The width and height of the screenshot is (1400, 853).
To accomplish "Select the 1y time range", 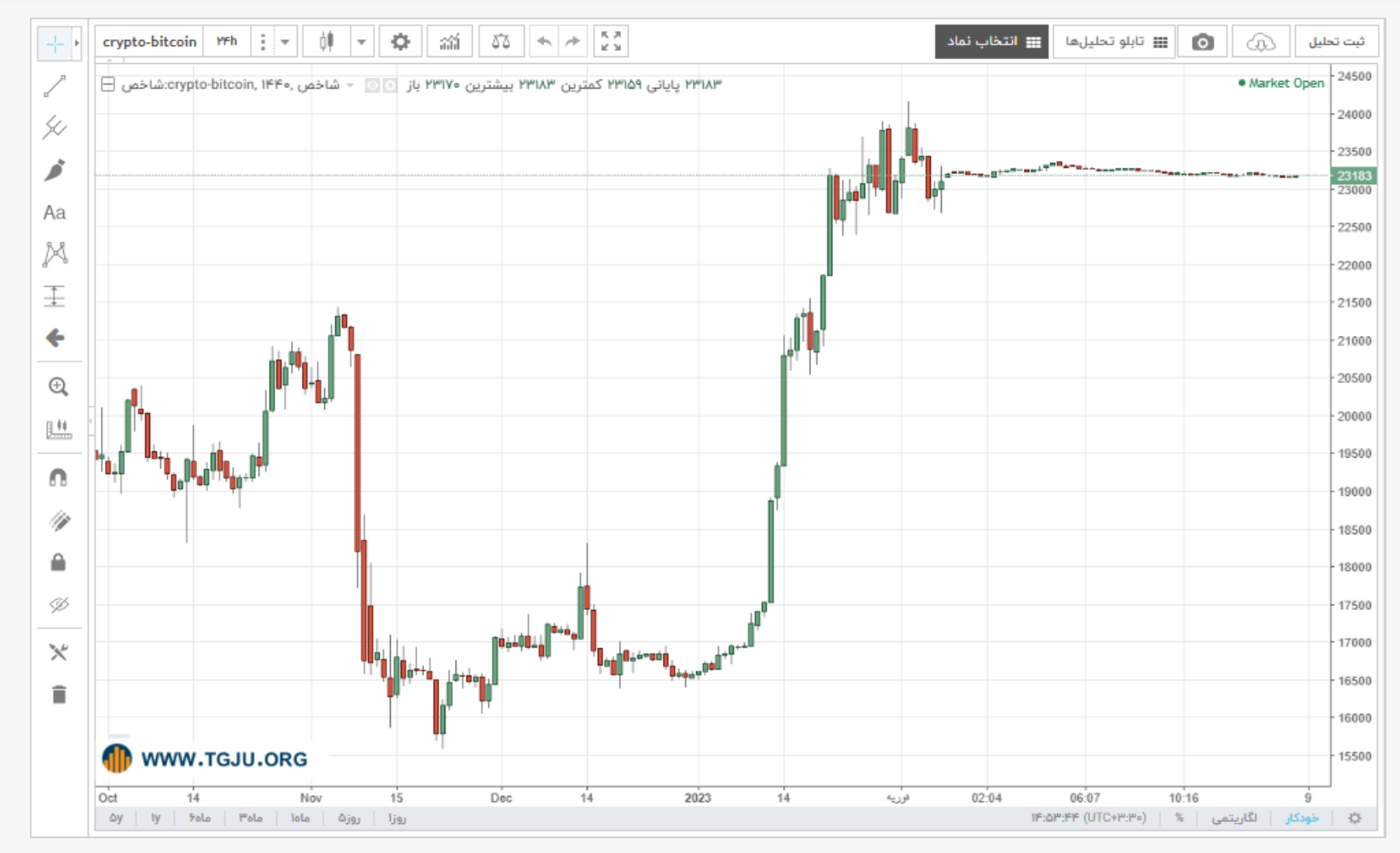I will tap(155, 817).
